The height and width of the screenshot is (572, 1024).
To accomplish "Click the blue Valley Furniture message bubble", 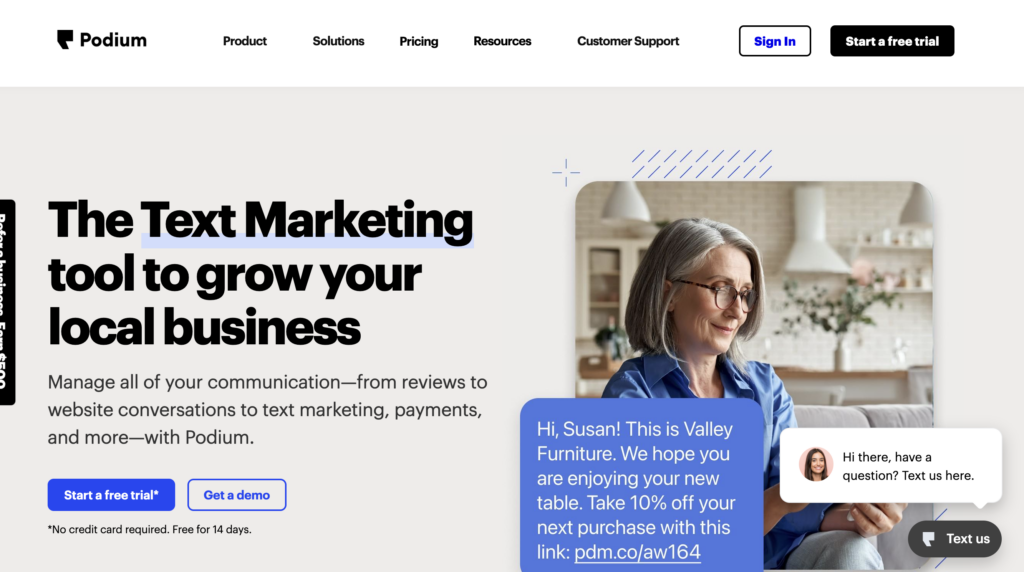I will pos(641,485).
